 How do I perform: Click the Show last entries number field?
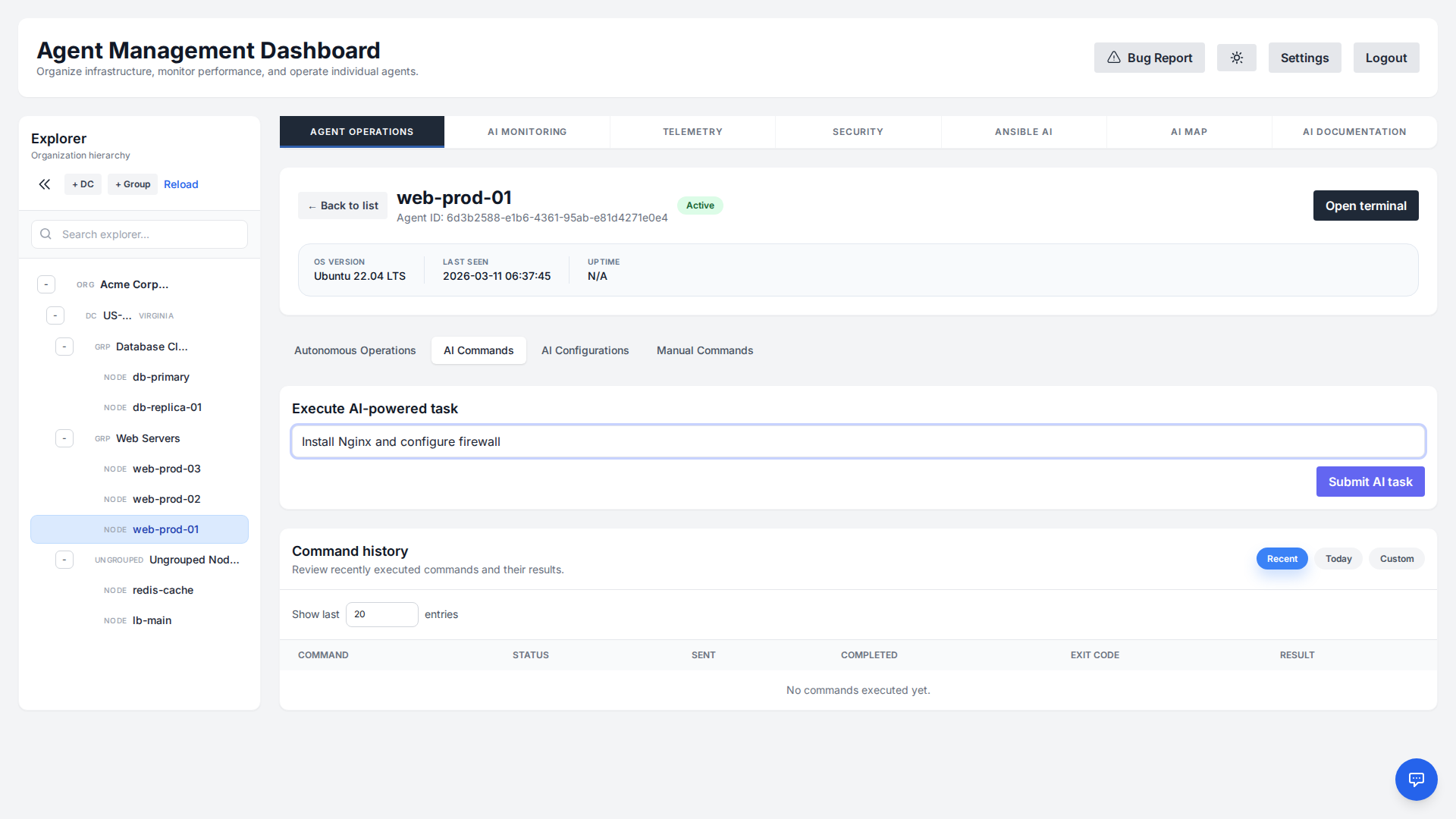coord(381,614)
